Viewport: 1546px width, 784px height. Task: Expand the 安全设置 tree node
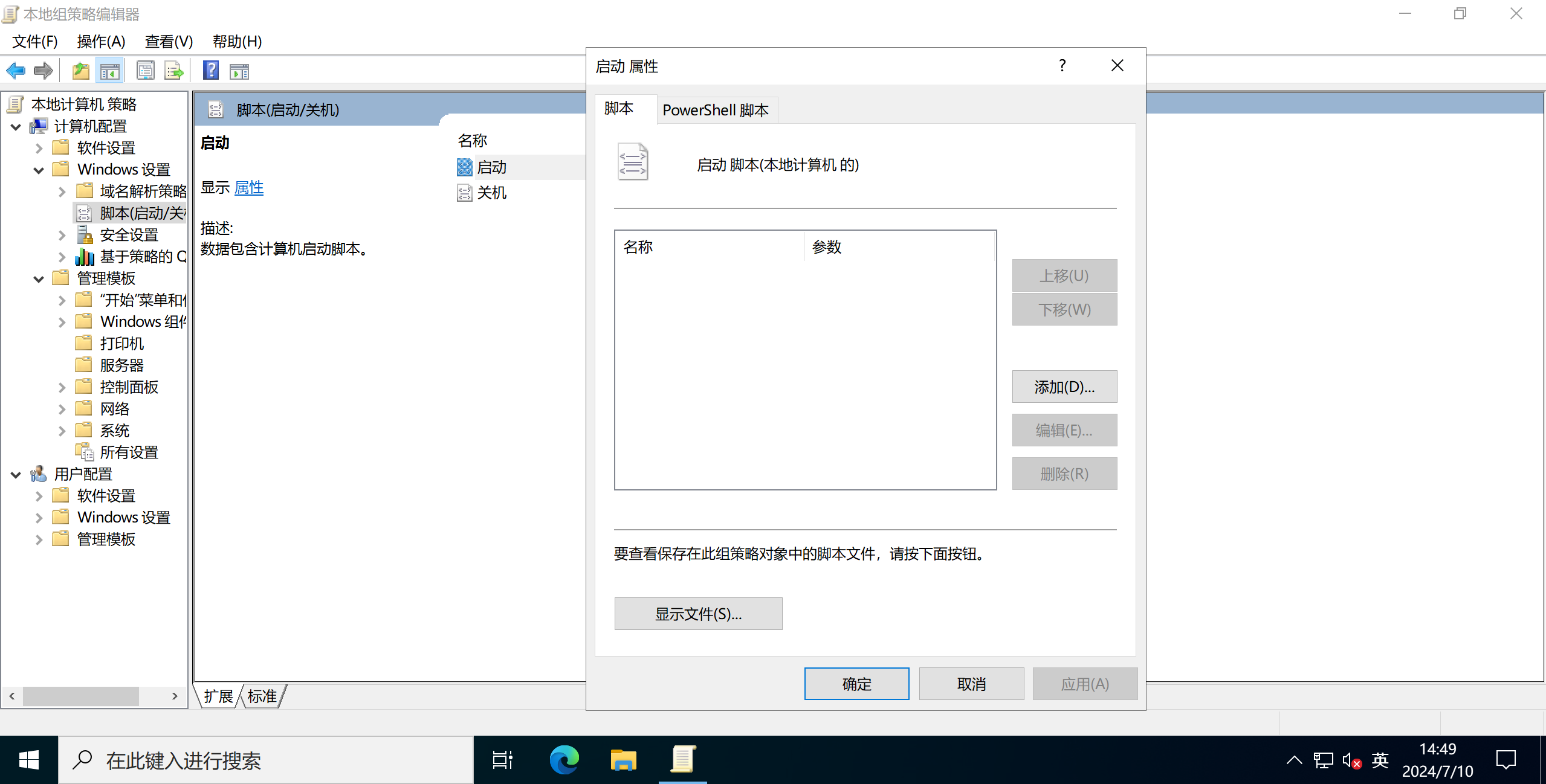62,235
